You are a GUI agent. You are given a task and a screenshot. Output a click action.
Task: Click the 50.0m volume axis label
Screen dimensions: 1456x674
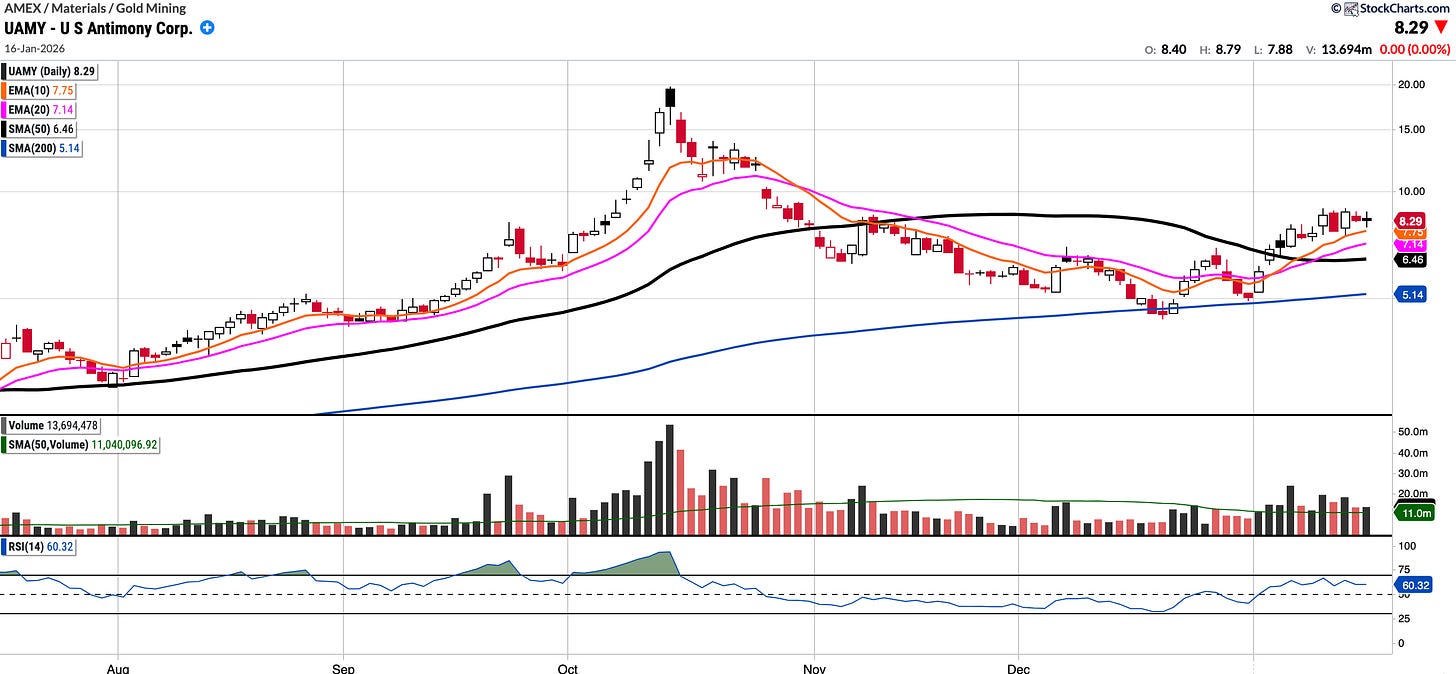(1414, 432)
